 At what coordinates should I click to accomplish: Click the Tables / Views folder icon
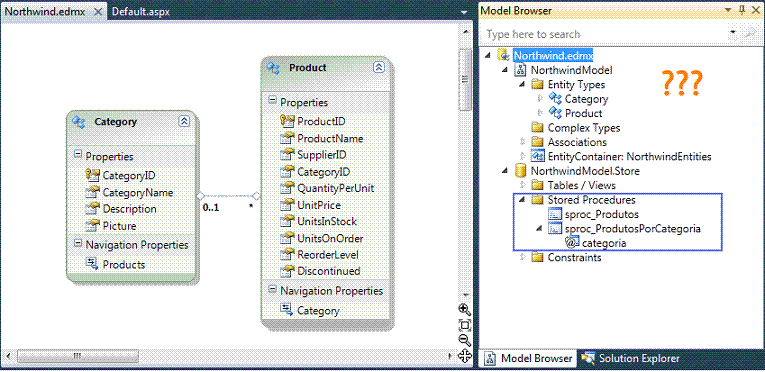[x=537, y=186]
